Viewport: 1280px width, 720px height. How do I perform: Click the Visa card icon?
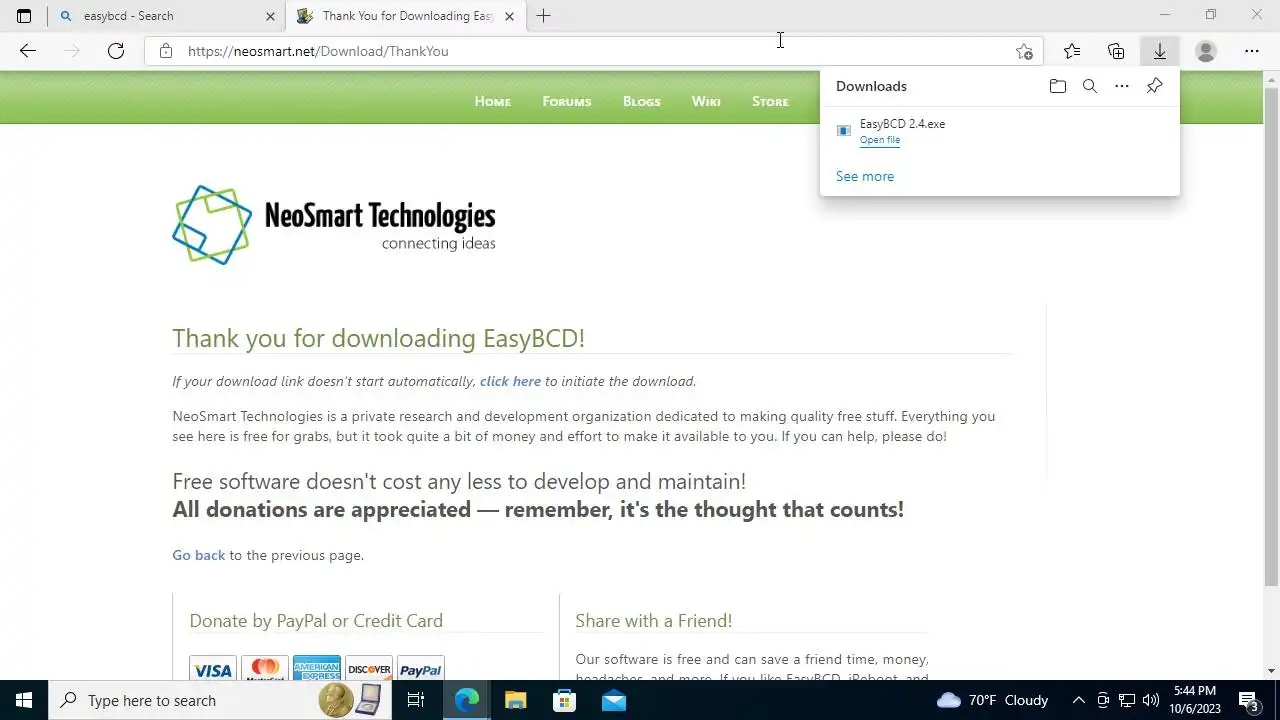pyautogui.click(x=212, y=669)
